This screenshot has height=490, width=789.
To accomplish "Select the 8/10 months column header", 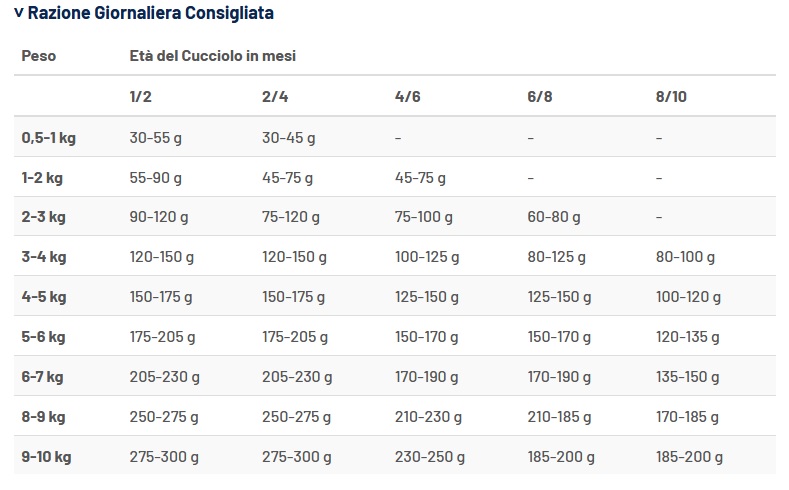I will (671, 97).
